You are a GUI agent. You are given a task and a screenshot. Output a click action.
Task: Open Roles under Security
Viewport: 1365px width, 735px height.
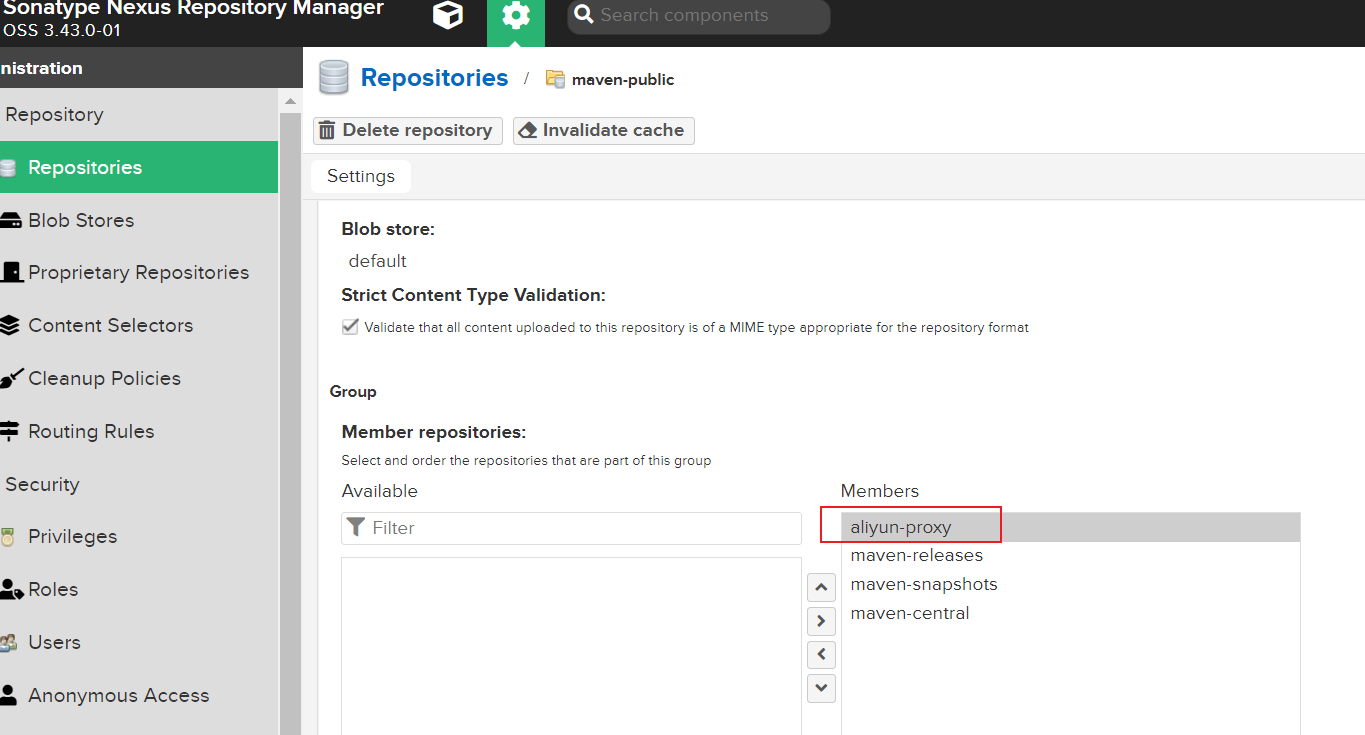coord(53,589)
